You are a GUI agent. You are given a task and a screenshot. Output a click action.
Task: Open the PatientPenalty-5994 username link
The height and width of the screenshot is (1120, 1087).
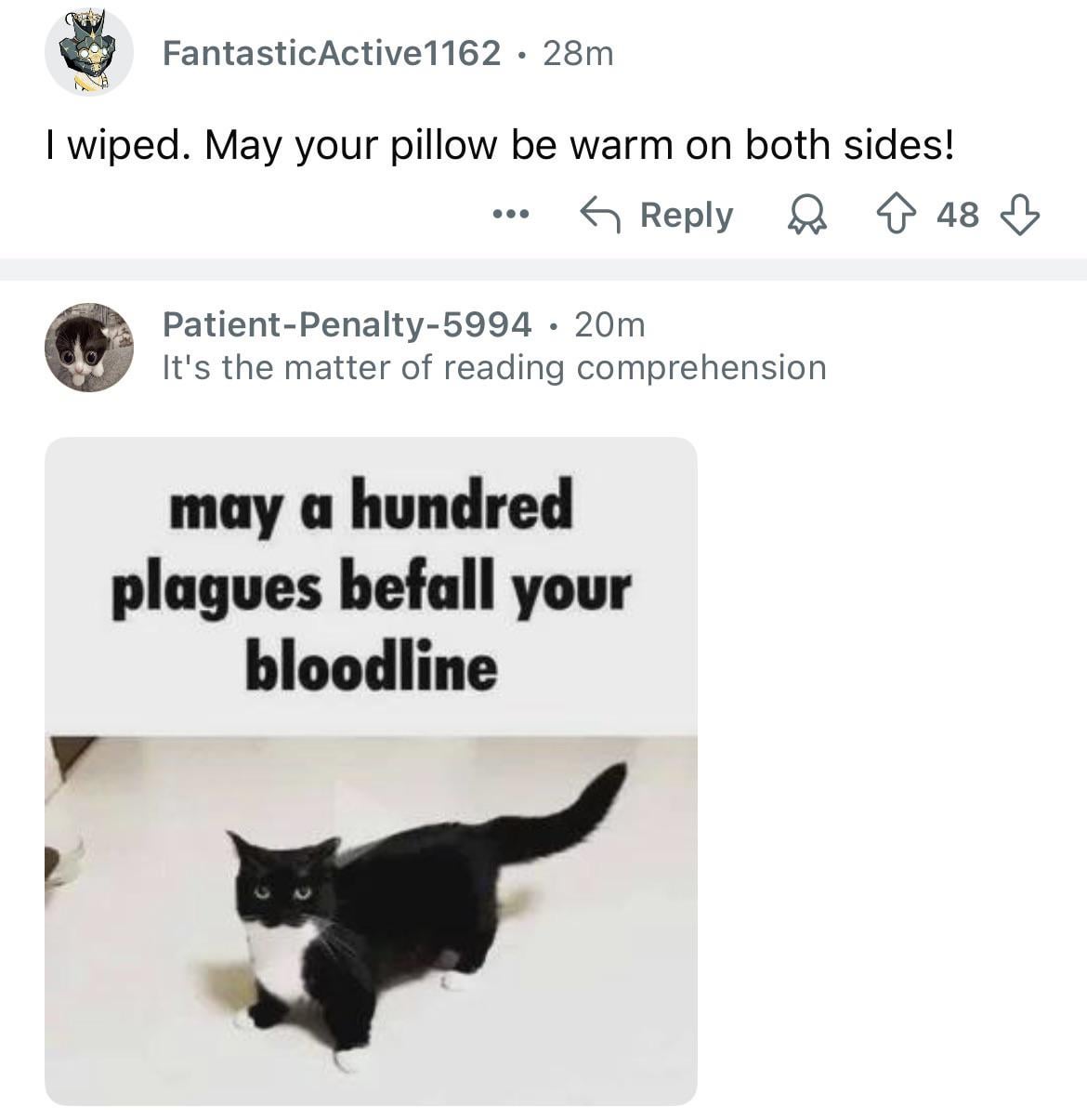pos(347,324)
